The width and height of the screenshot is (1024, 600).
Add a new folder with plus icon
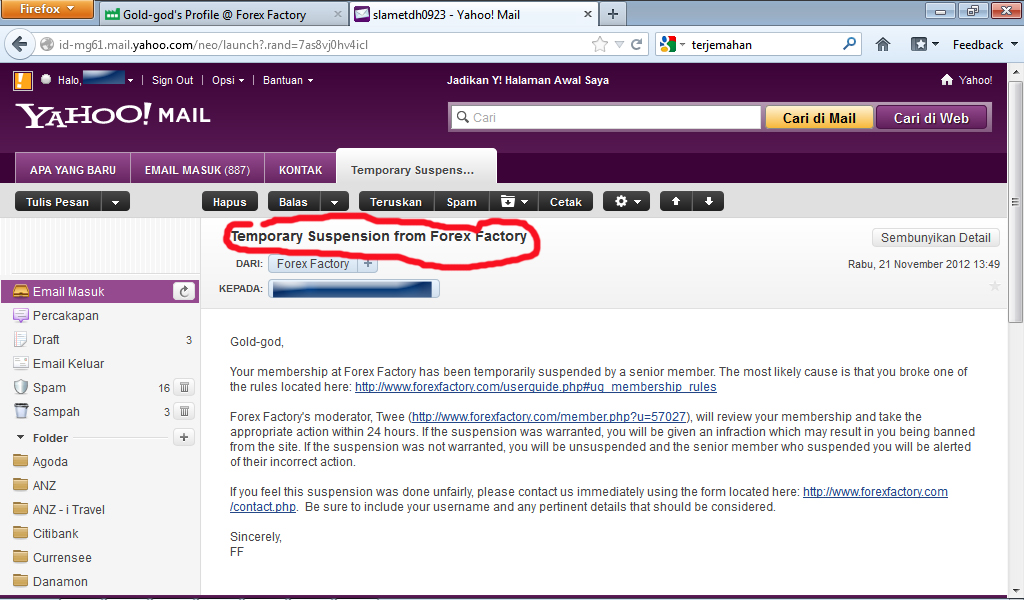click(184, 437)
